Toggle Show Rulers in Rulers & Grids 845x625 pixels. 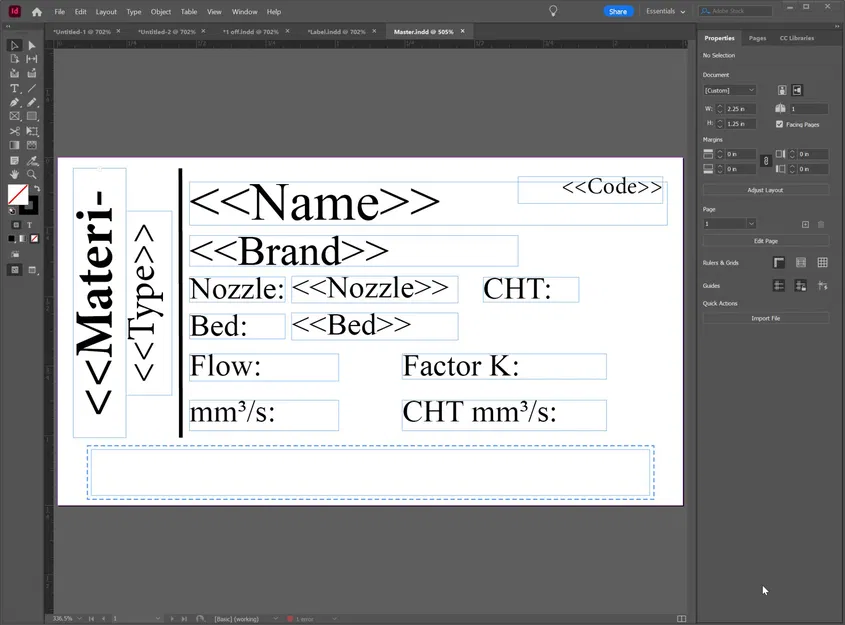(779, 262)
